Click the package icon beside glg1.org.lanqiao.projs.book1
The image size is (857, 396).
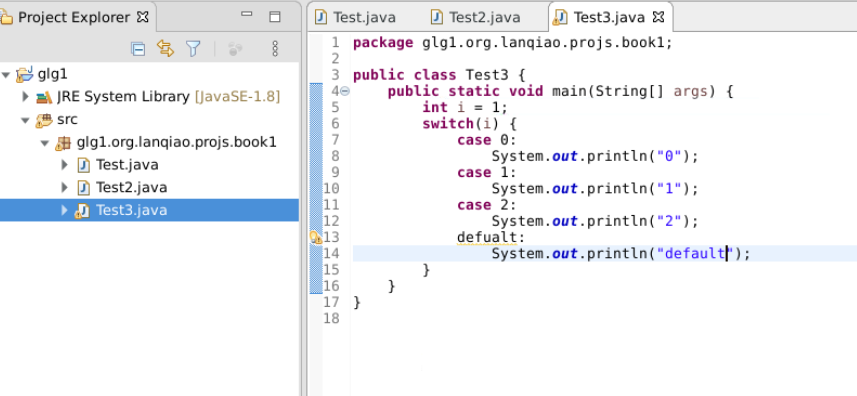(63, 143)
